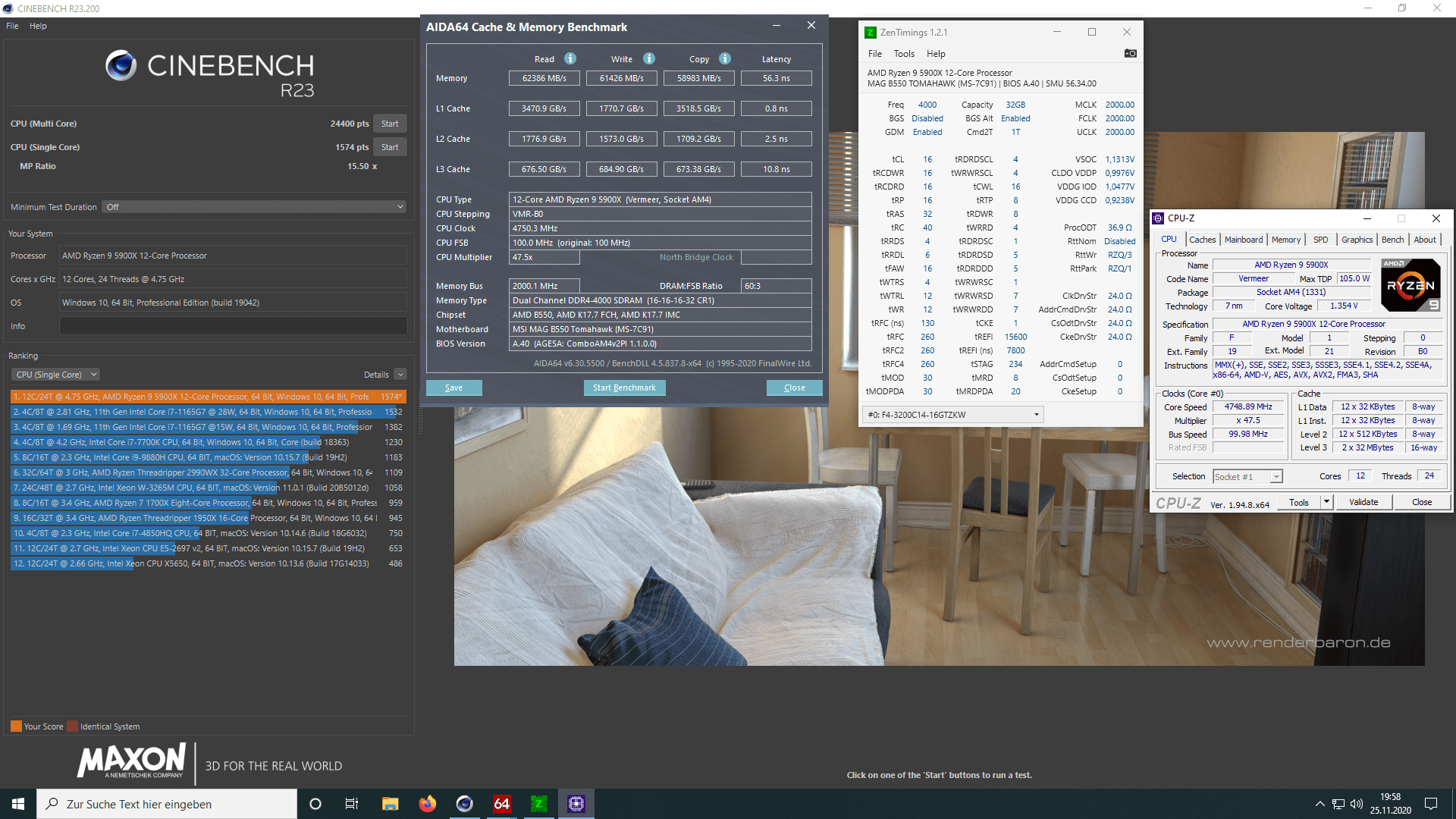Click the Copy info icon in AIDA64

tap(725, 59)
